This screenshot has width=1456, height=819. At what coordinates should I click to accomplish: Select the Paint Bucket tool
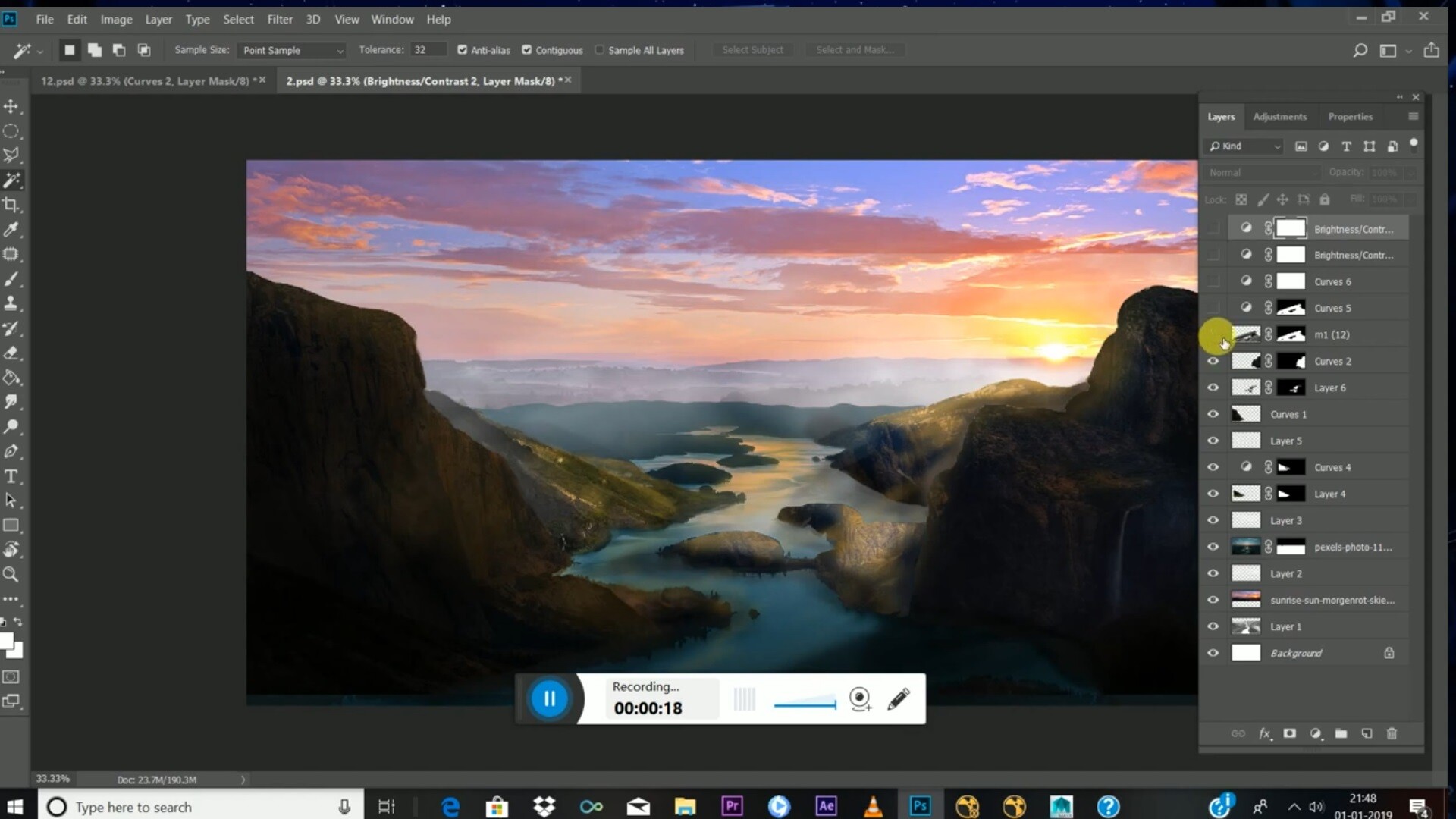tap(11, 378)
